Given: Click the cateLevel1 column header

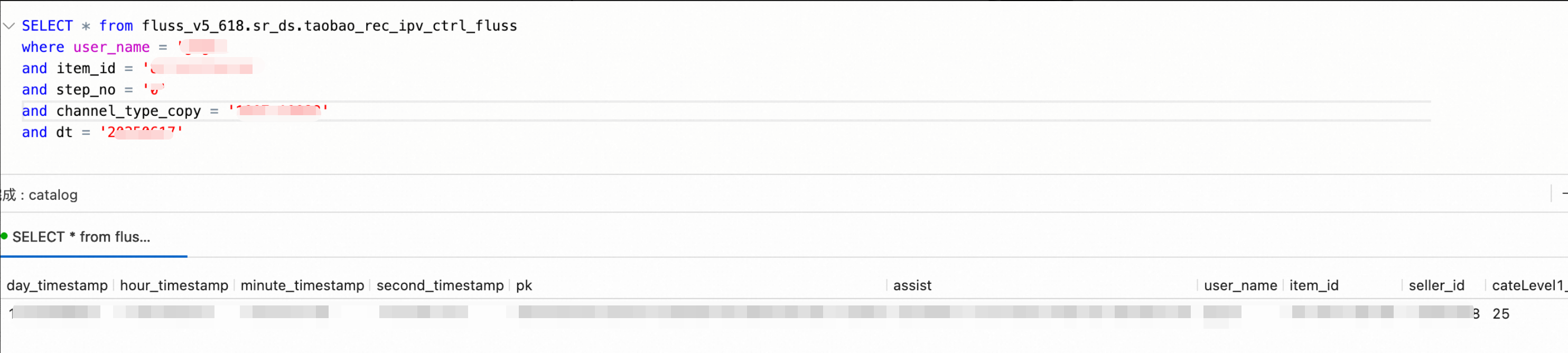Looking at the screenshot, I should [1529, 285].
